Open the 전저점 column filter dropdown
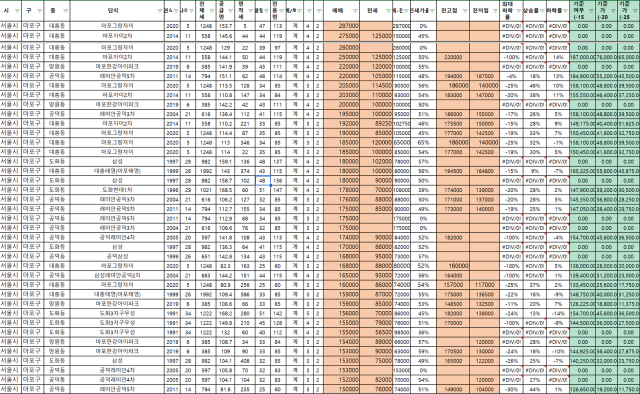The height and width of the screenshot is (394, 640). pos(496,11)
